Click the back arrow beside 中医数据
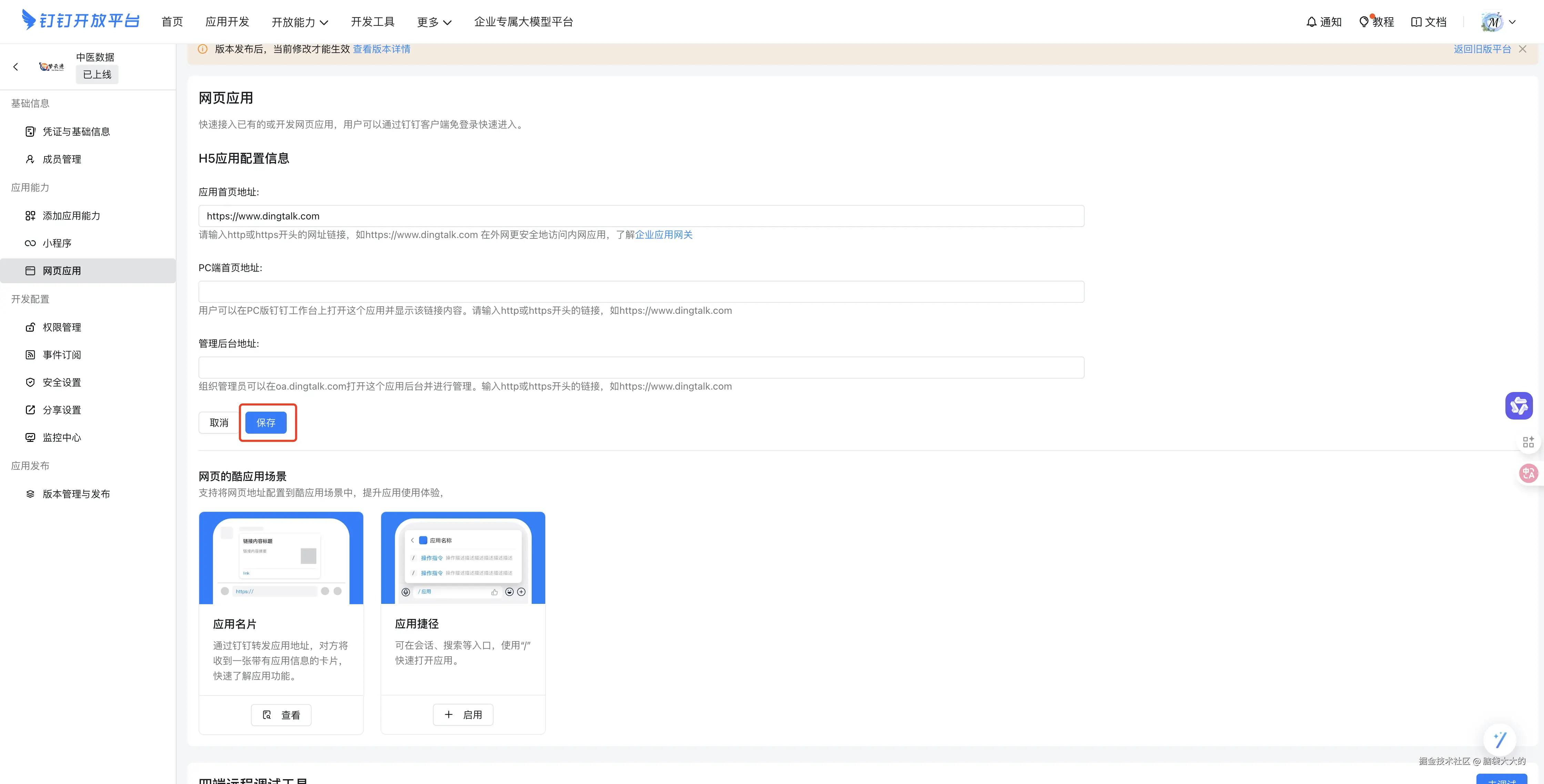1544x784 pixels. click(x=16, y=66)
